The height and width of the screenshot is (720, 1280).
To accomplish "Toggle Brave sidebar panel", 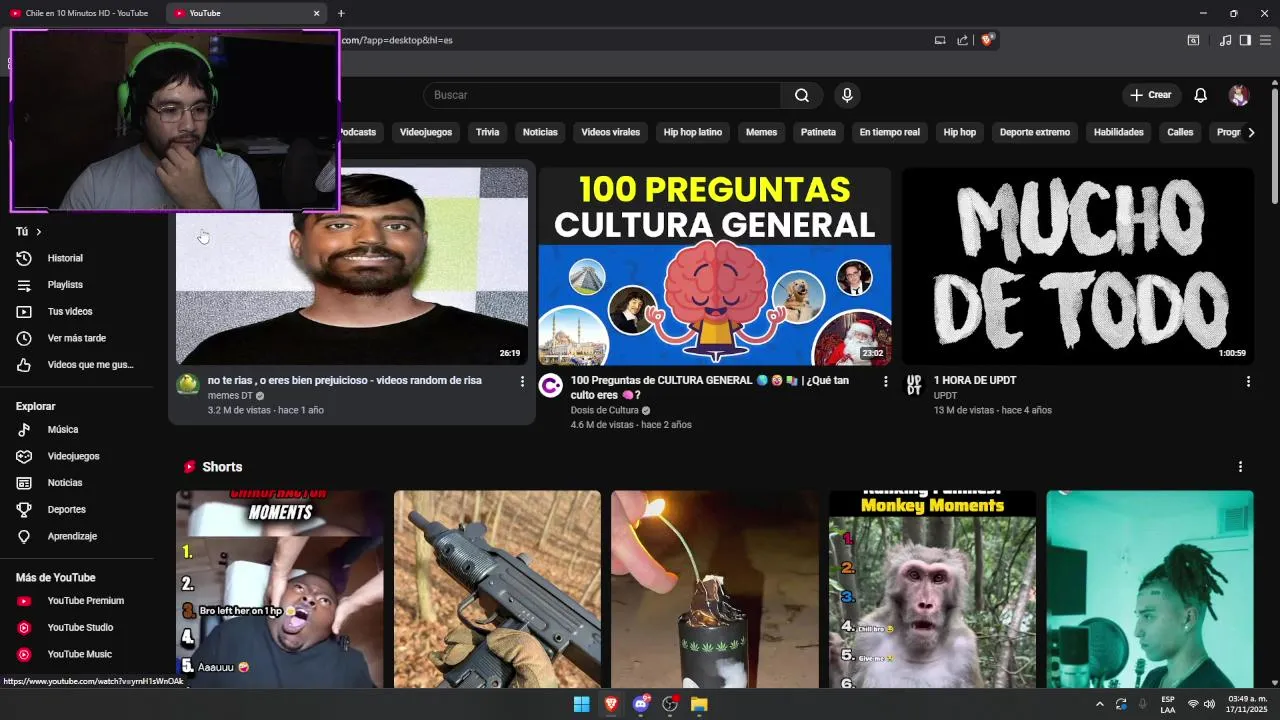I will [1245, 40].
